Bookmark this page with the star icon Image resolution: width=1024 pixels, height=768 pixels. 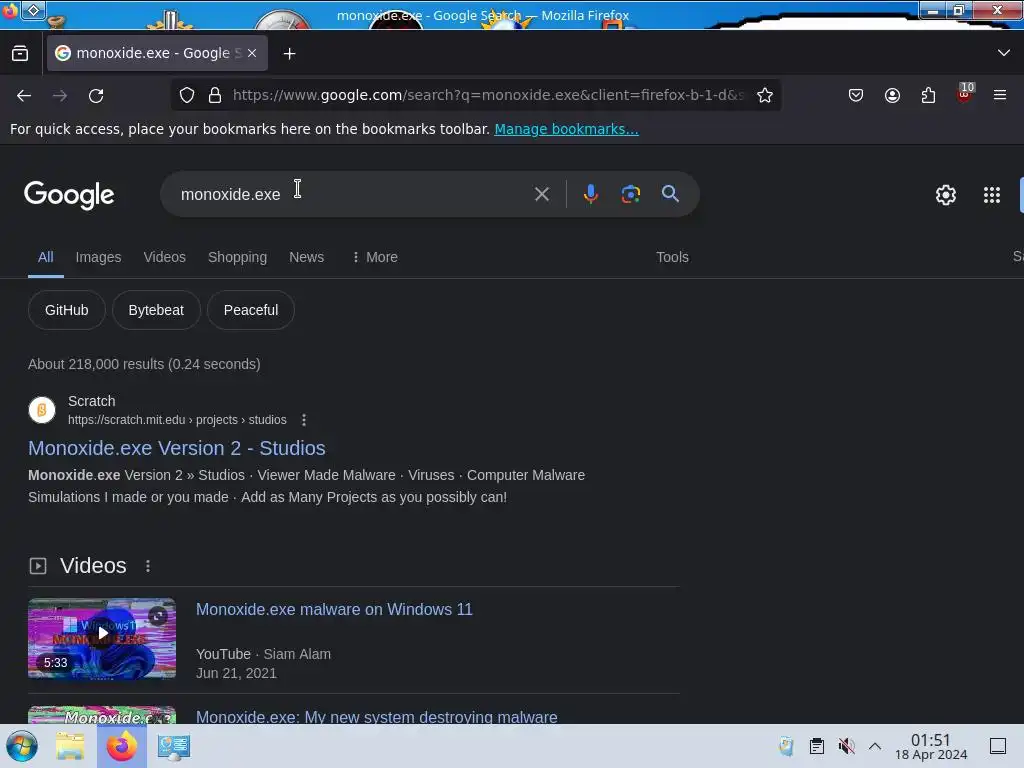(x=765, y=95)
